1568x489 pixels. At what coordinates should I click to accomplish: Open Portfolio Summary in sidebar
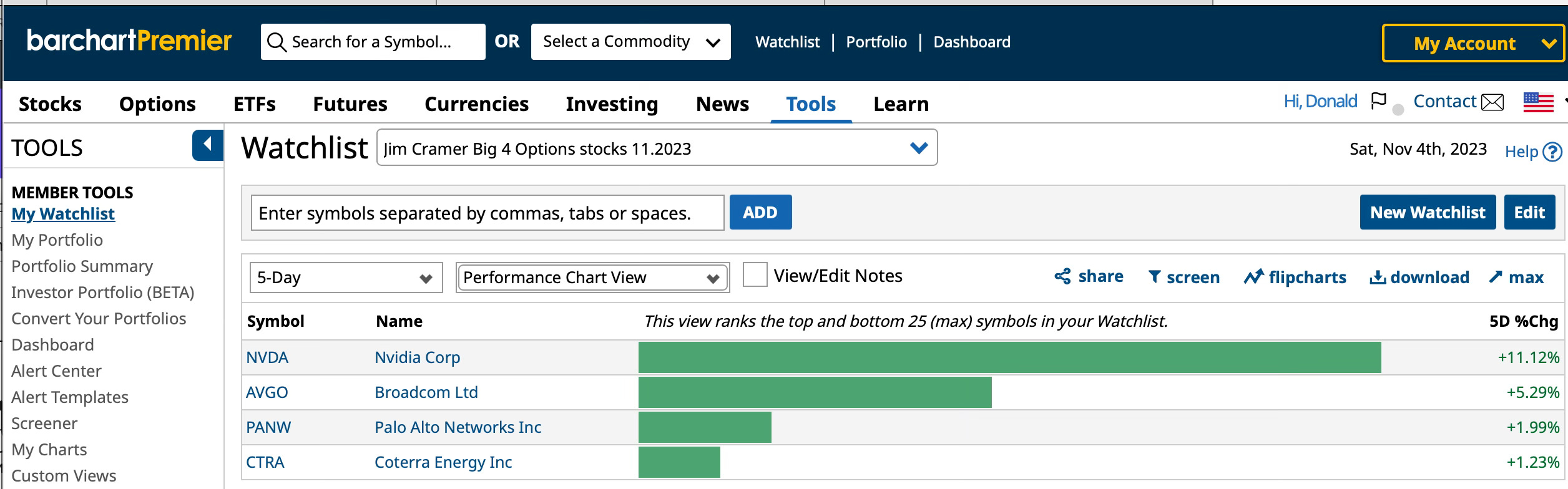(x=82, y=266)
